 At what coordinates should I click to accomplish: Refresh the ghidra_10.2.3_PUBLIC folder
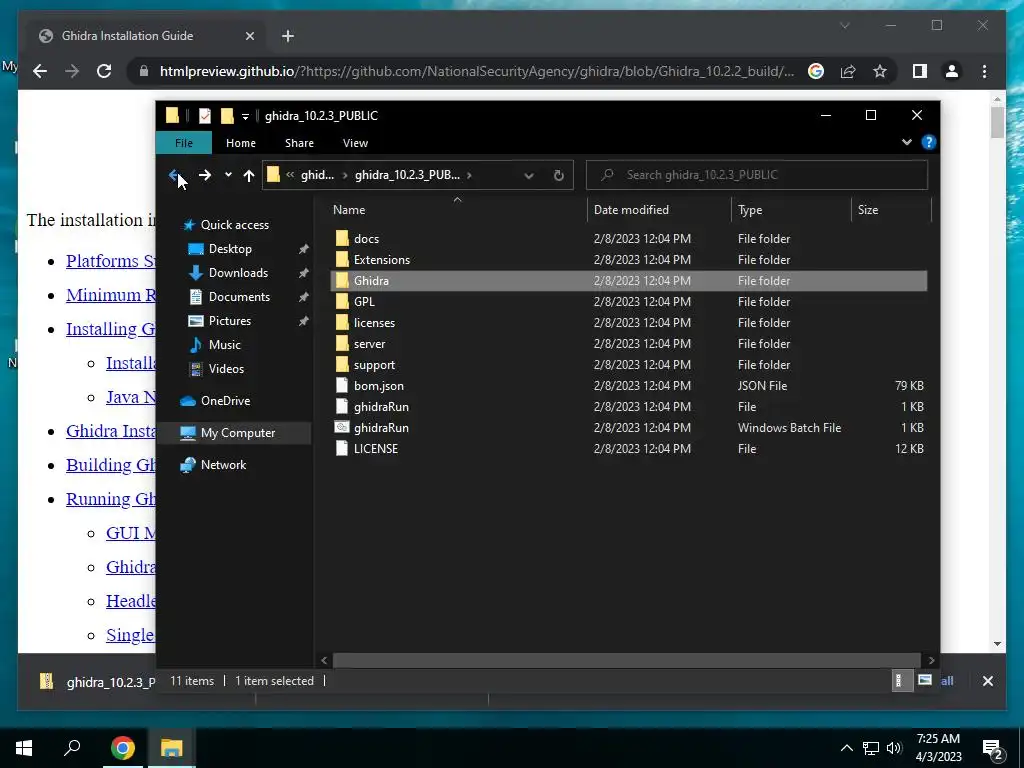tap(558, 175)
